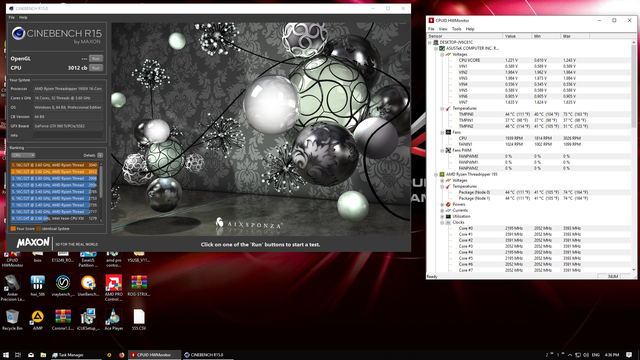The height and width of the screenshot is (360, 640).
Task: Collapse the ASUSTeK COMPUTER node
Action: pos(436,48)
